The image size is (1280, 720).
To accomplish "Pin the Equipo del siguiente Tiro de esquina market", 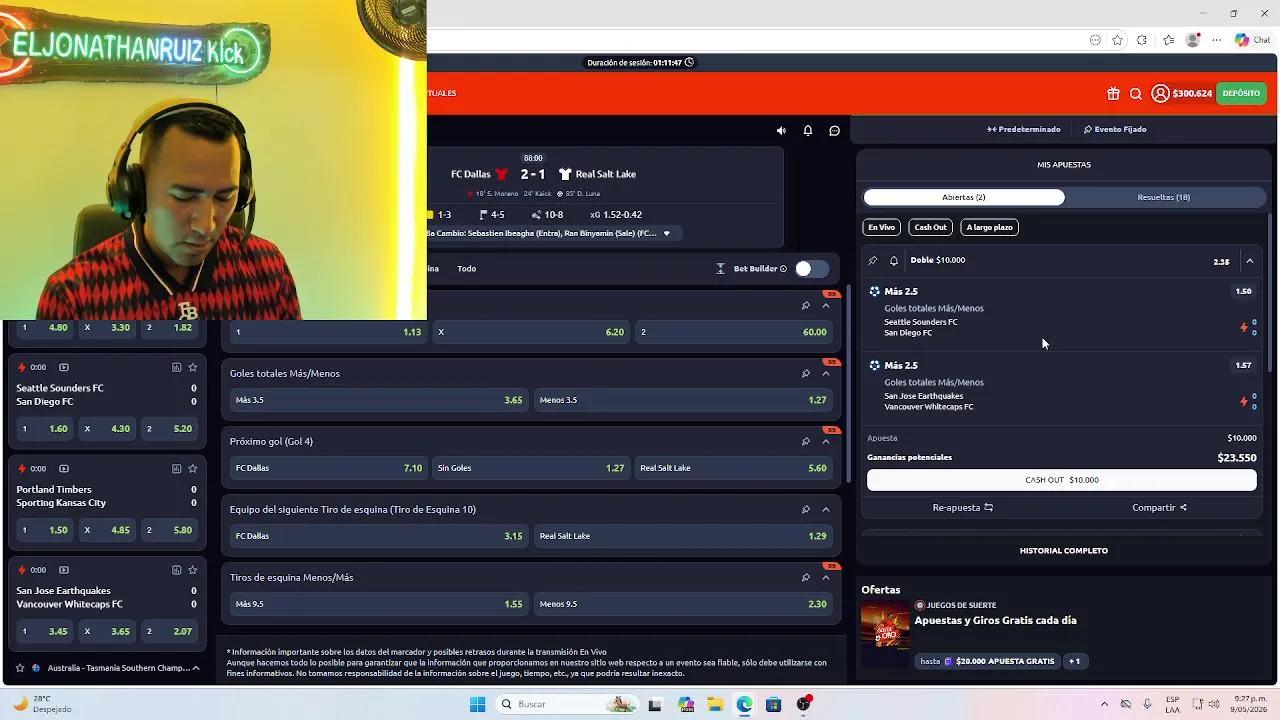I will tap(806, 509).
